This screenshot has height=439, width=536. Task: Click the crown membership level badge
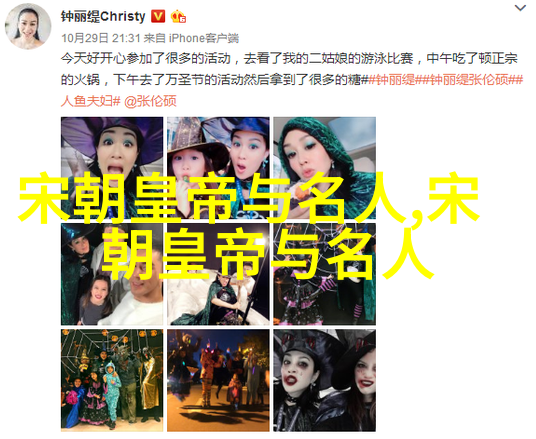point(178,16)
